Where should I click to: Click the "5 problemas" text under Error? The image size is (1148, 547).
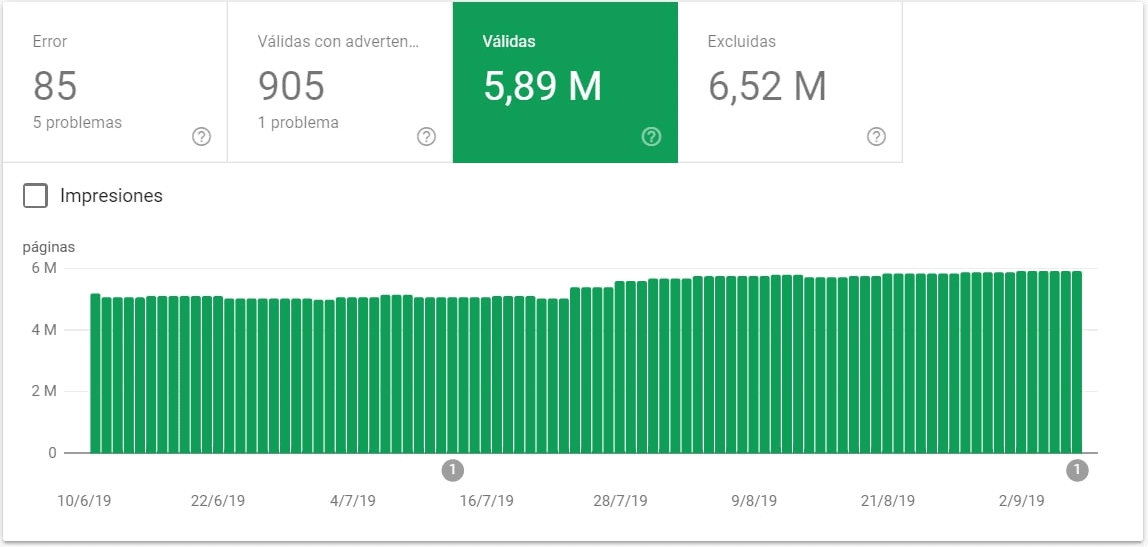click(77, 123)
